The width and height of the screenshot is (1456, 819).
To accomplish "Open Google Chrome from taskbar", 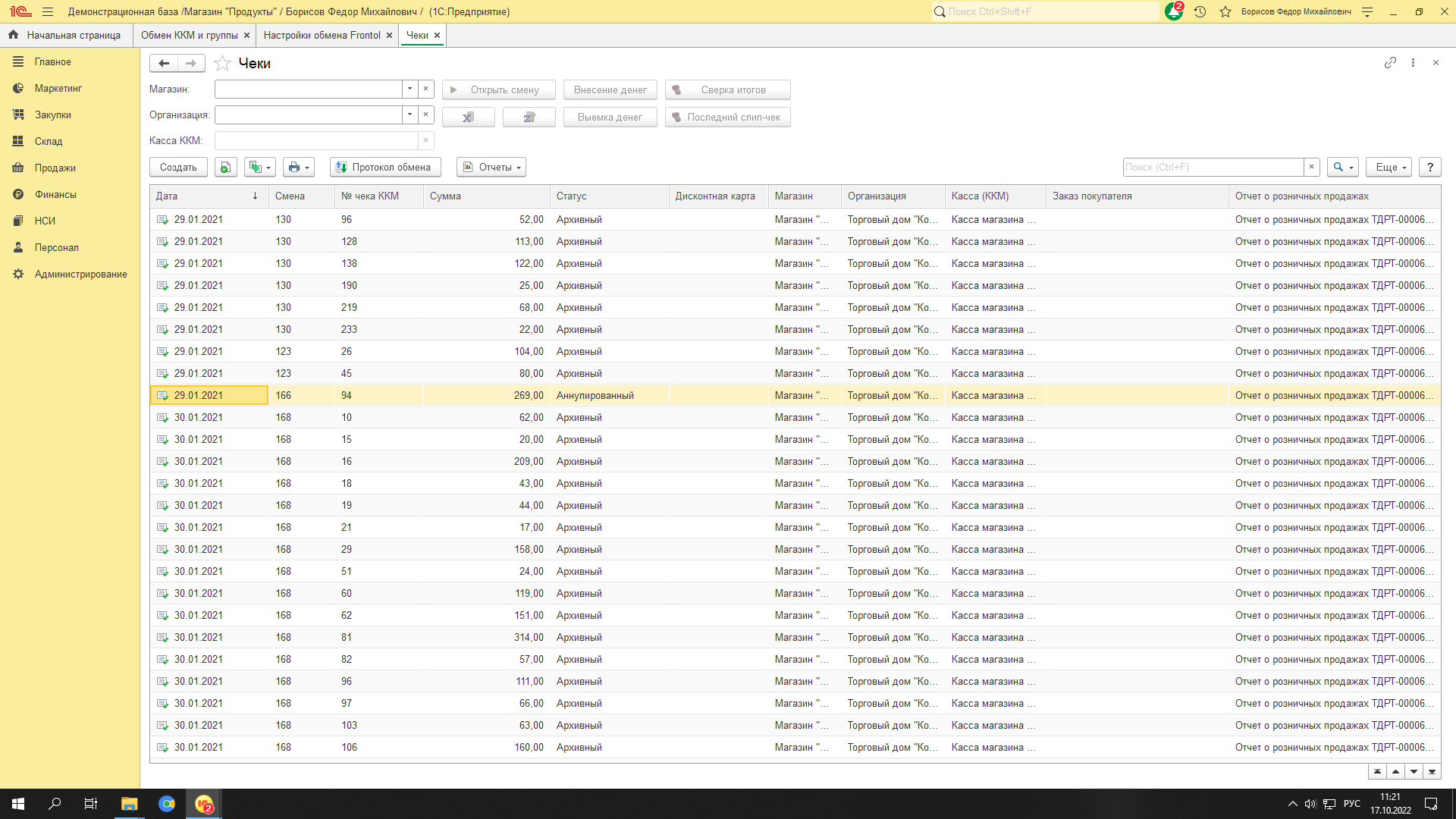I will click(167, 804).
